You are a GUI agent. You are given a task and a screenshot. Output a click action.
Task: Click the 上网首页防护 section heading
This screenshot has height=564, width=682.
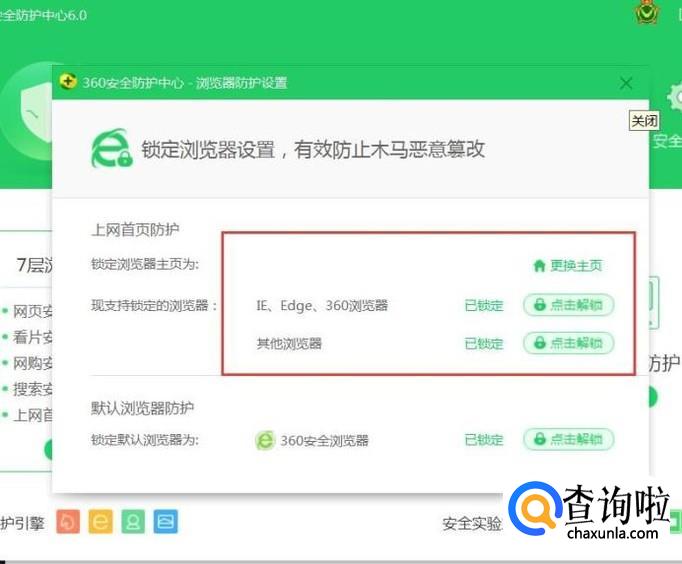click(x=135, y=229)
